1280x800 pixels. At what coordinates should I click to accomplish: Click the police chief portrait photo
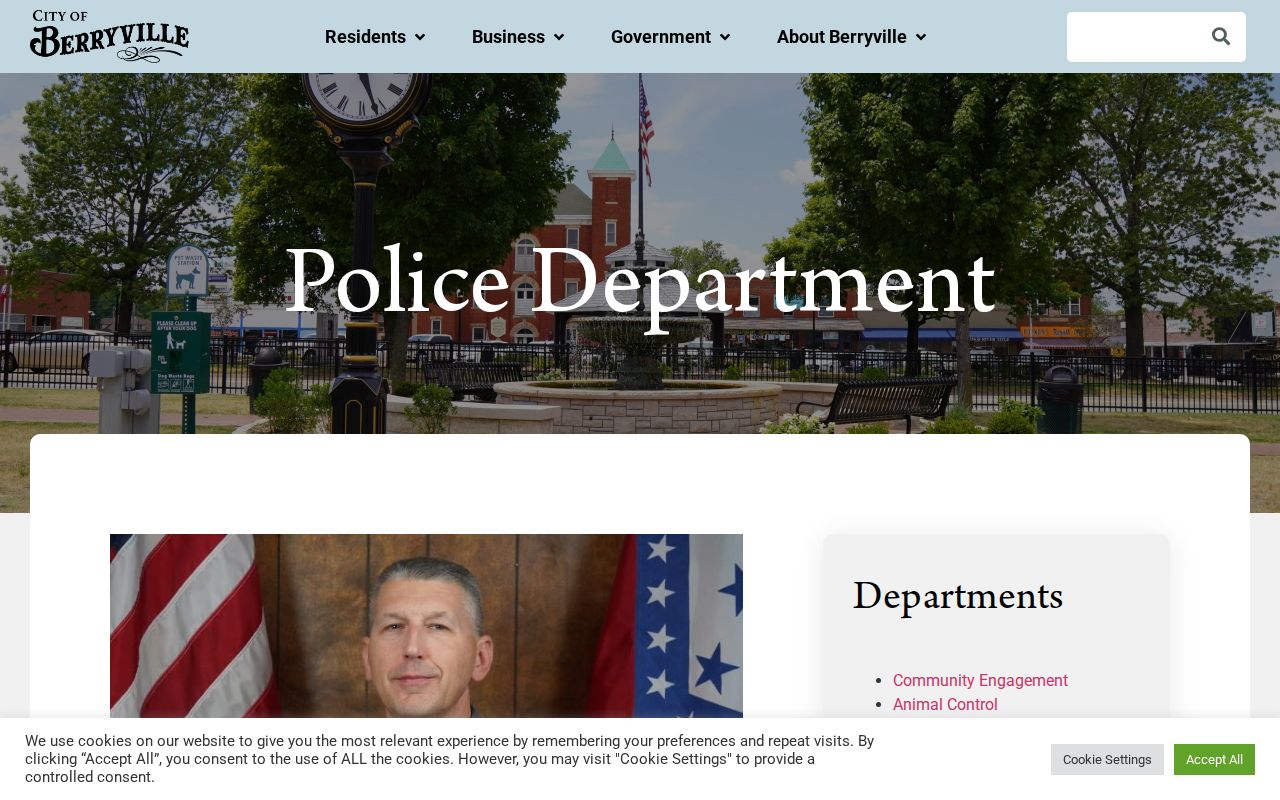tap(426, 626)
